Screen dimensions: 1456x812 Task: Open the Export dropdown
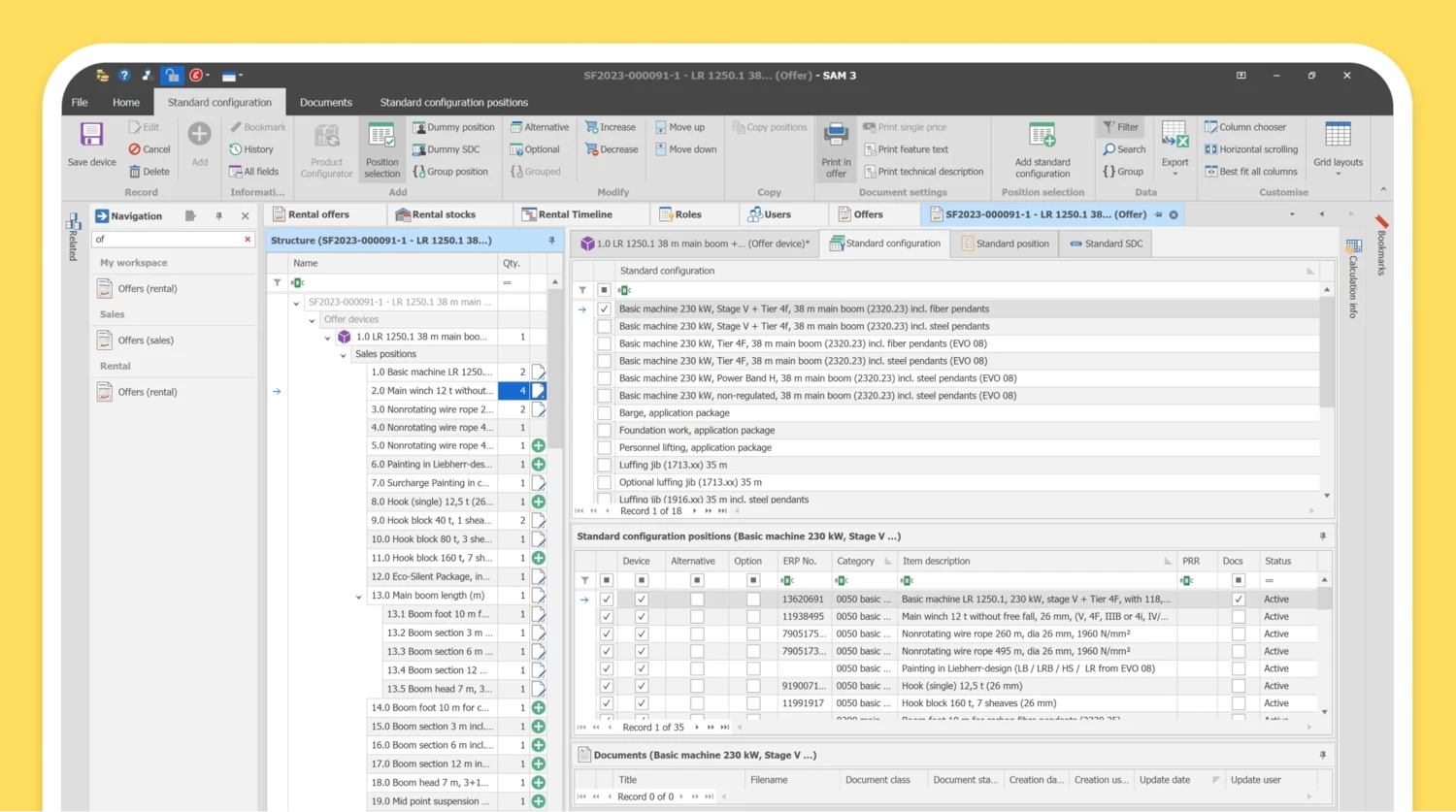pyautogui.click(x=1175, y=173)
